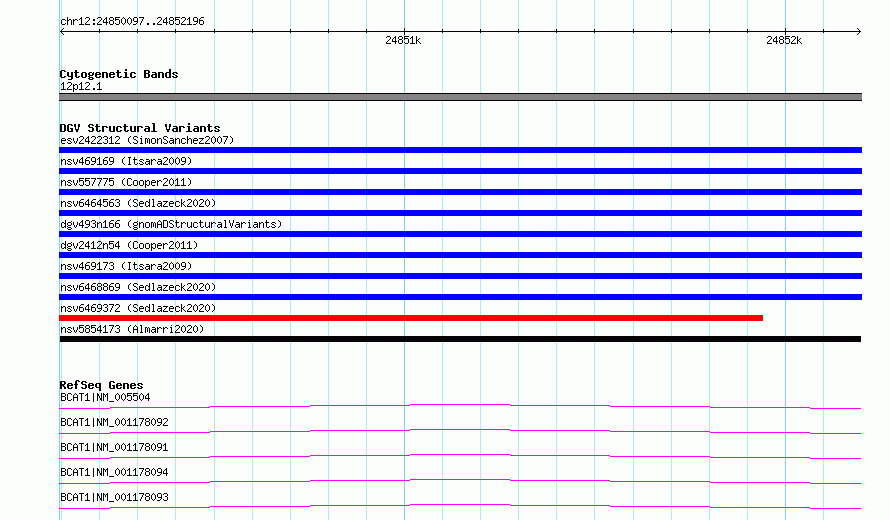Select the nsv6464563 (Sedlazeck2020) label
The width and height of the screenshot is (890, 520).
pyautogui.click(x=138, y=203)
